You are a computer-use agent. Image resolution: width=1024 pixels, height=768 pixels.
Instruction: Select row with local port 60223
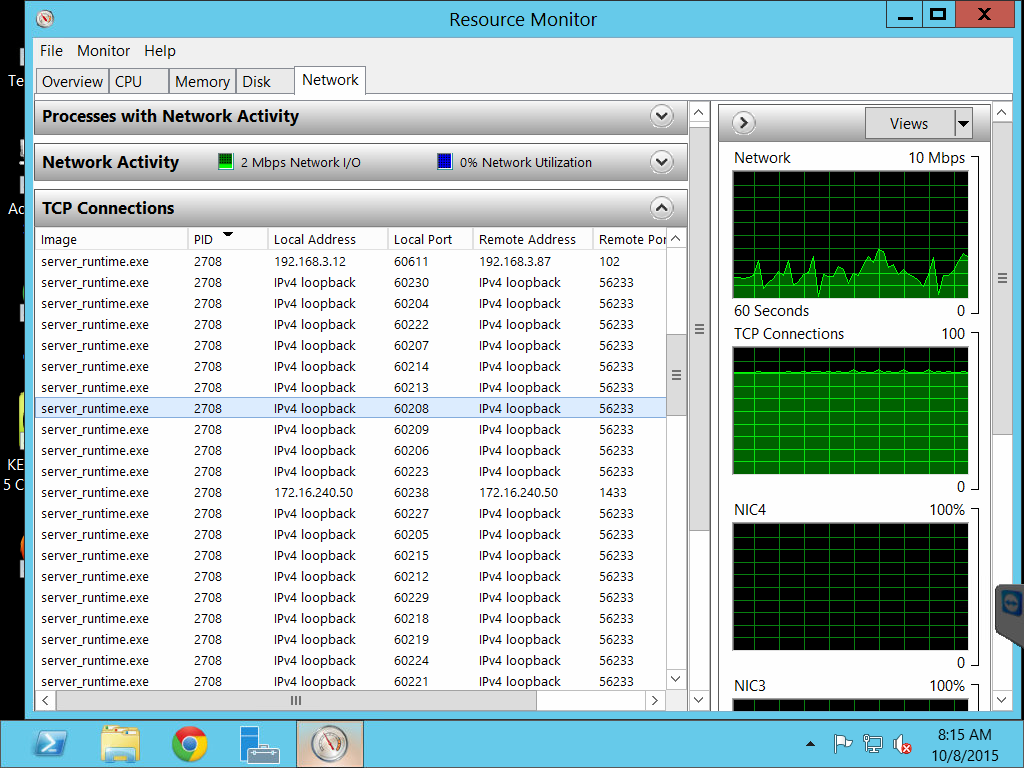[351, 472]
